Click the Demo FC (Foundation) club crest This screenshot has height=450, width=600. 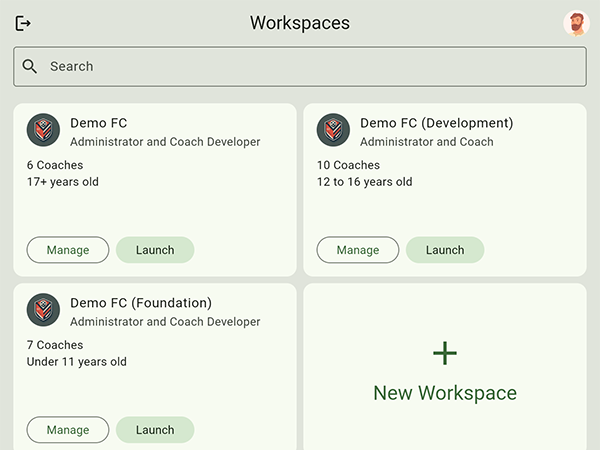coord(43,311)
